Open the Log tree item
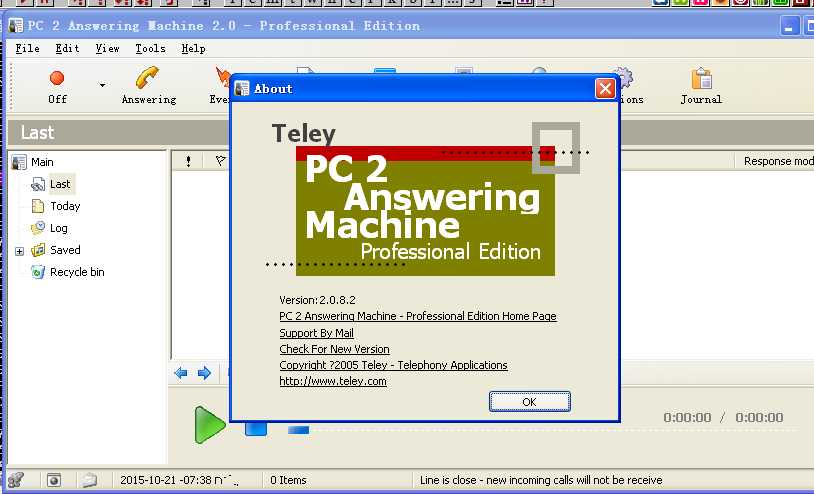 (x=59, y=228)
